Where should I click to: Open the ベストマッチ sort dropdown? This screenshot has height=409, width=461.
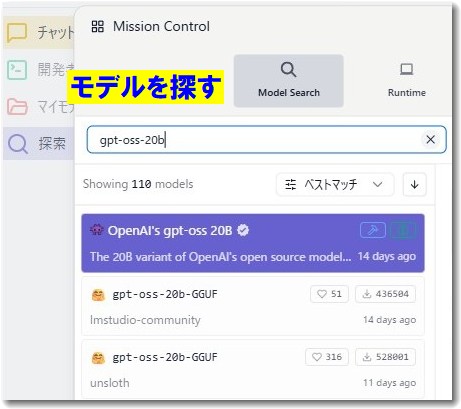(335, 184)
